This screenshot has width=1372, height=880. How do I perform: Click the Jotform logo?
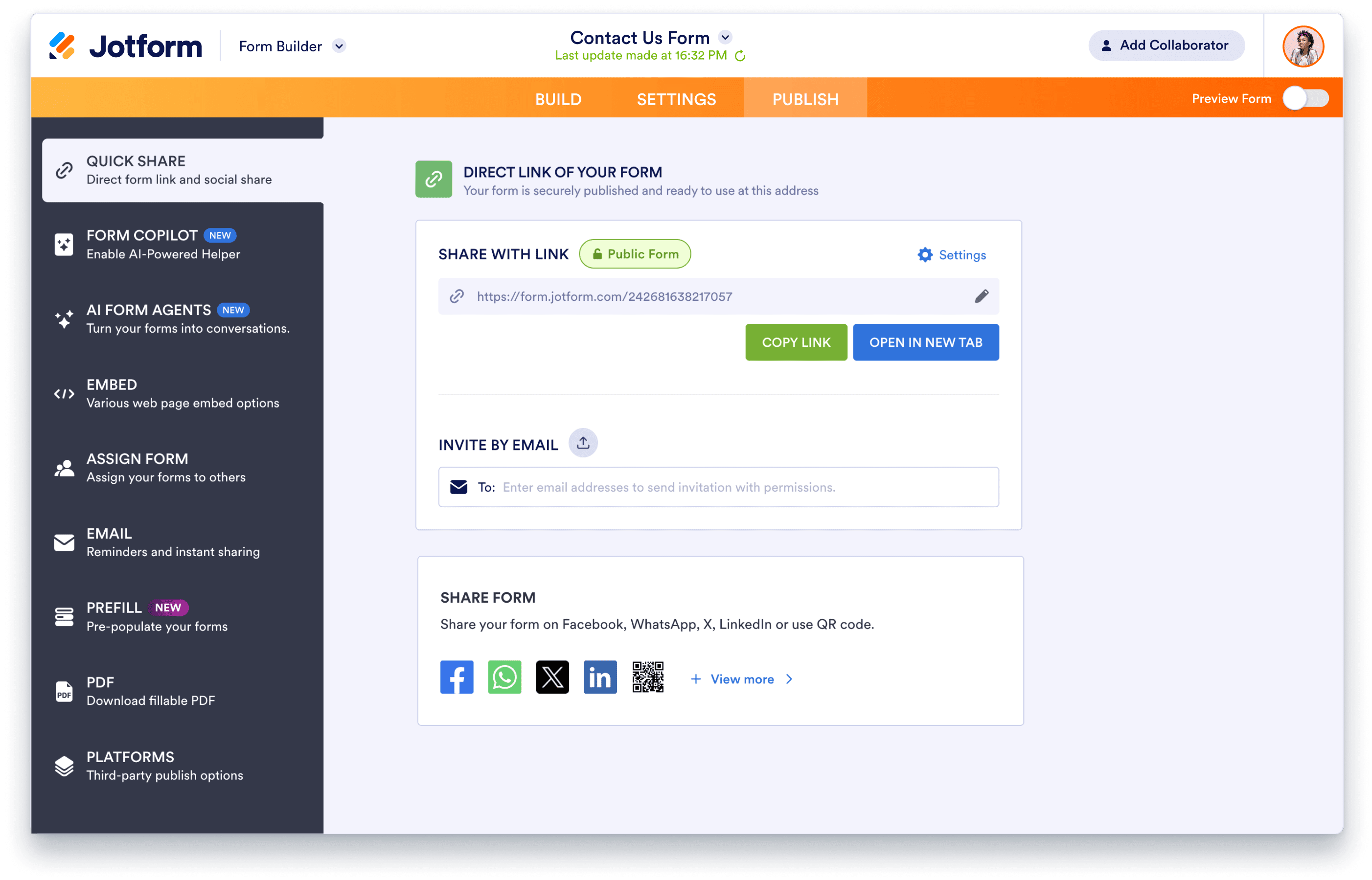pos(126,45)
